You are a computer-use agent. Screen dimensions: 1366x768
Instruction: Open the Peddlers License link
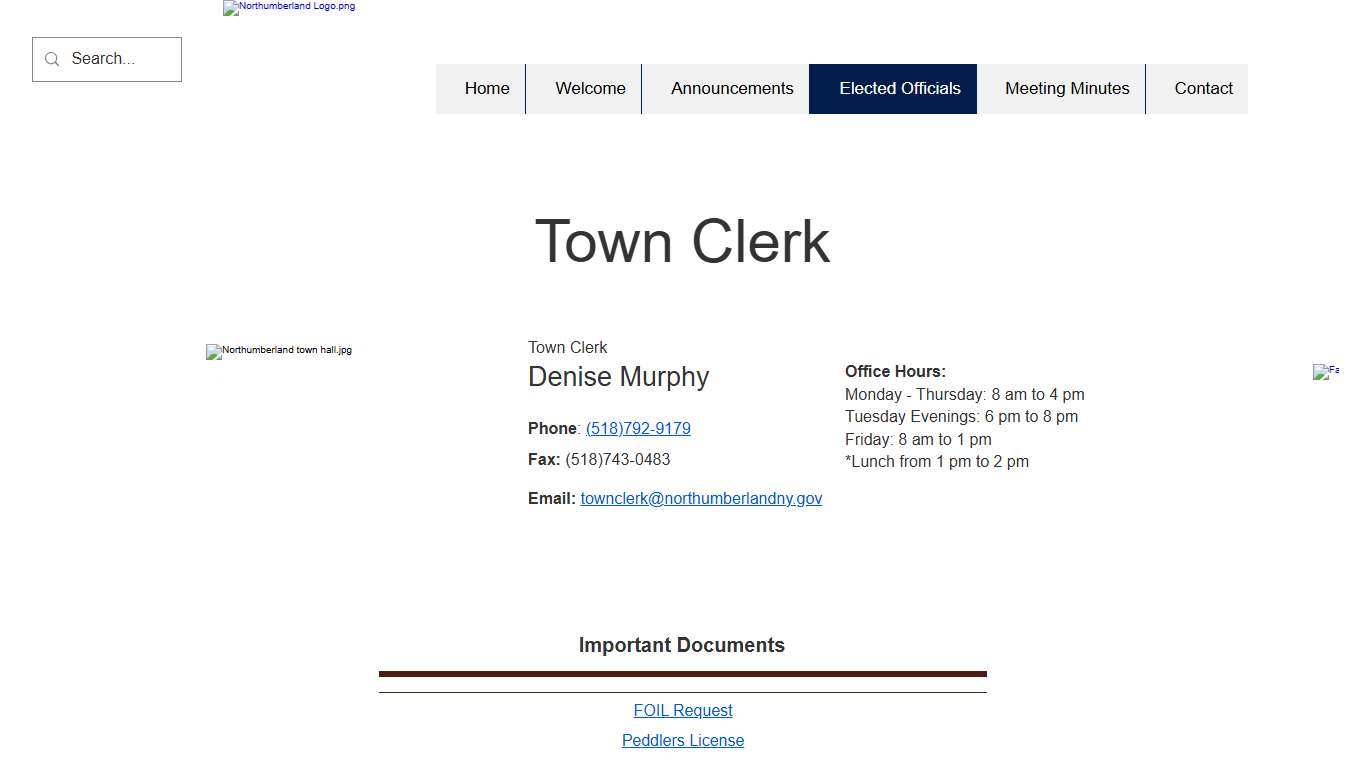pos(683,740)
